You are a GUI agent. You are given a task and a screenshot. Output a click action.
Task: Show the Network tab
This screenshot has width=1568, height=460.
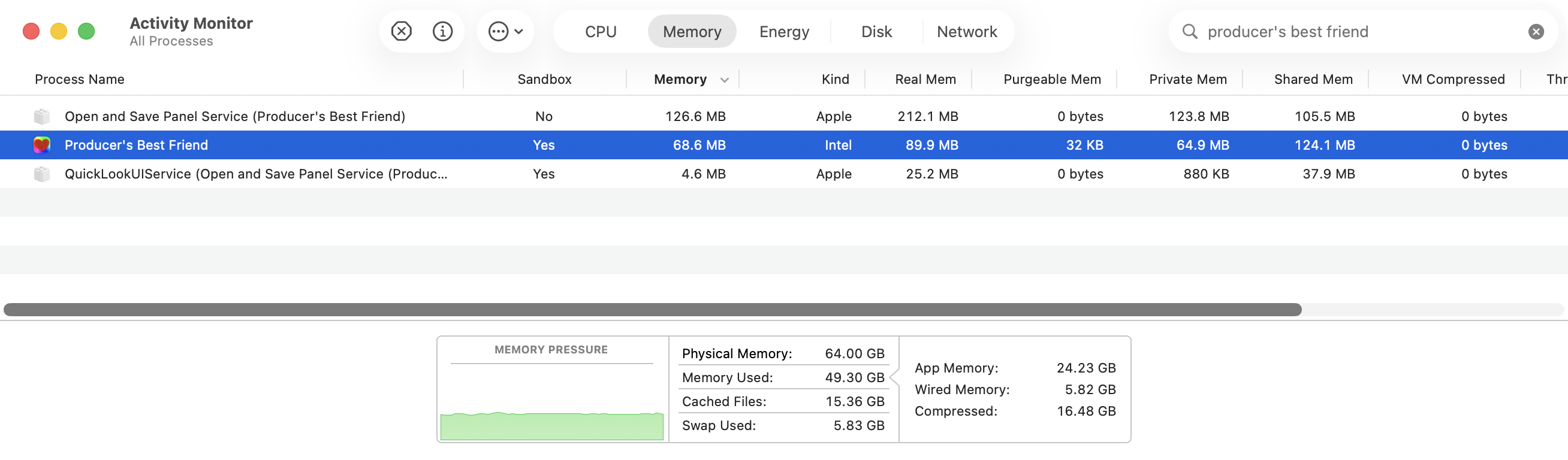(967, 32)
